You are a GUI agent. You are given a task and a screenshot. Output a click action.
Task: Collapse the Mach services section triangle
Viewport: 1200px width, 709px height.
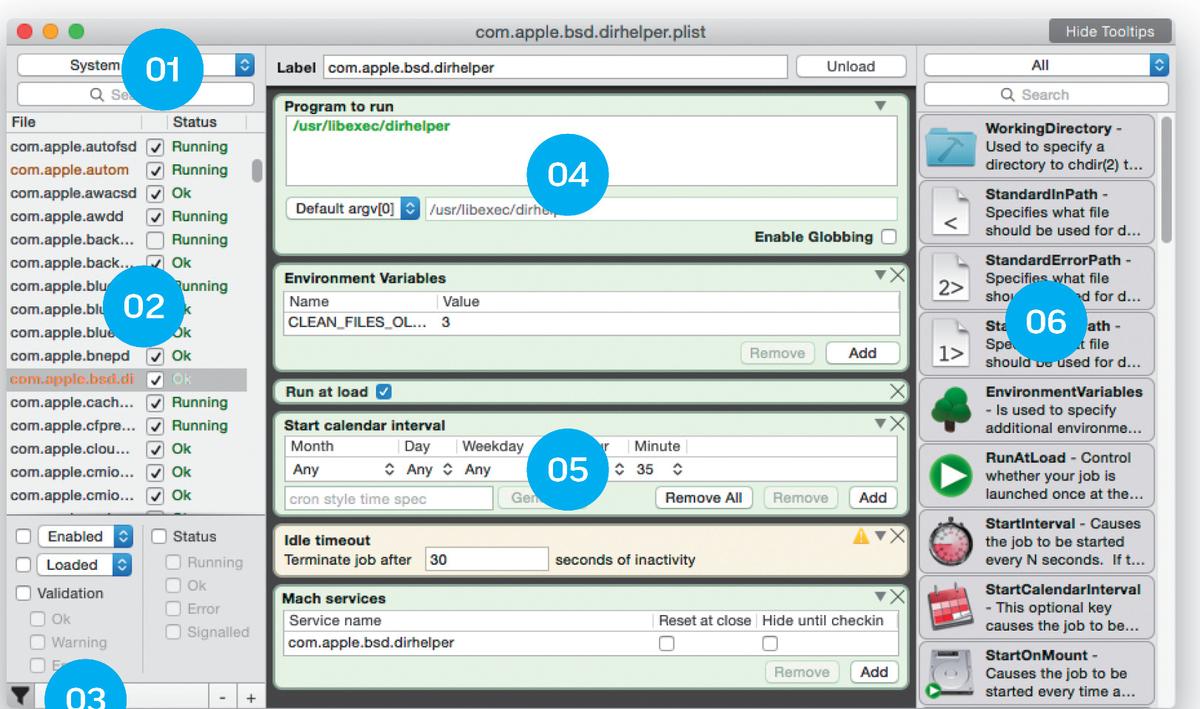tap(880, 597)
